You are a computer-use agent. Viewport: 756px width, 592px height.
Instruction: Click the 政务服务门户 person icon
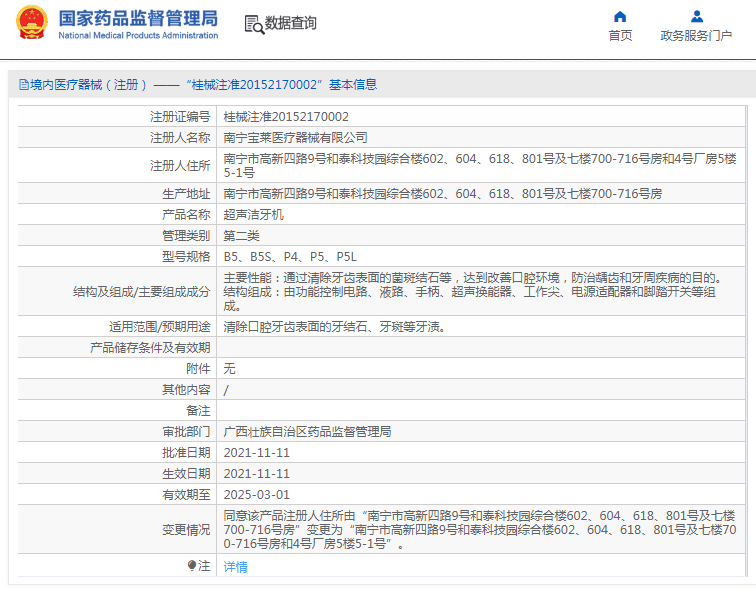(697, 17)
